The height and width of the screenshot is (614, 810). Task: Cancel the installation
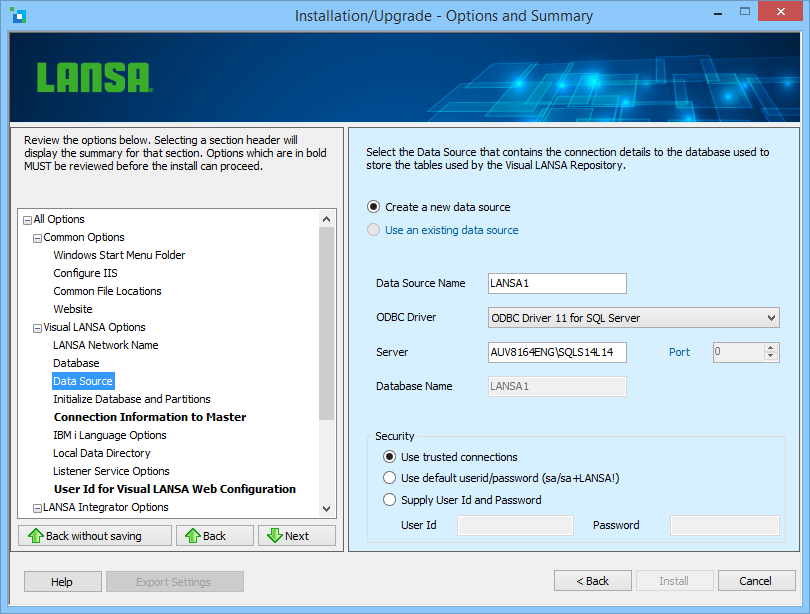pyautogui.click(x=756, y=580)
